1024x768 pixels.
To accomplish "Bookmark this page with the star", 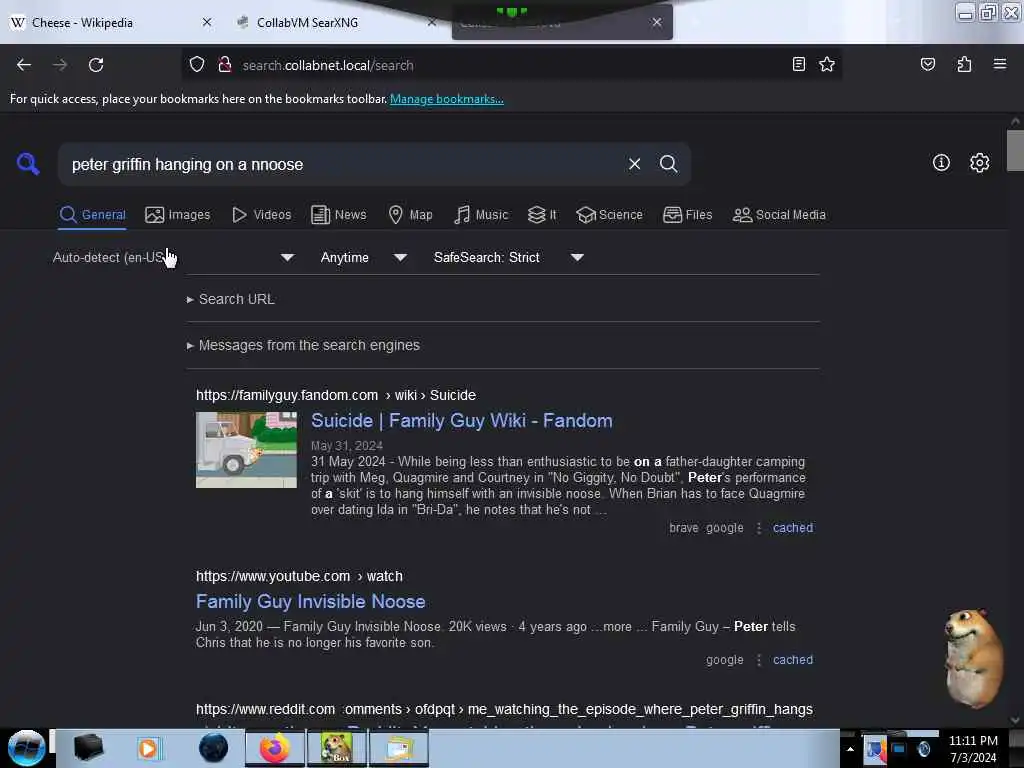I will 827,64.
